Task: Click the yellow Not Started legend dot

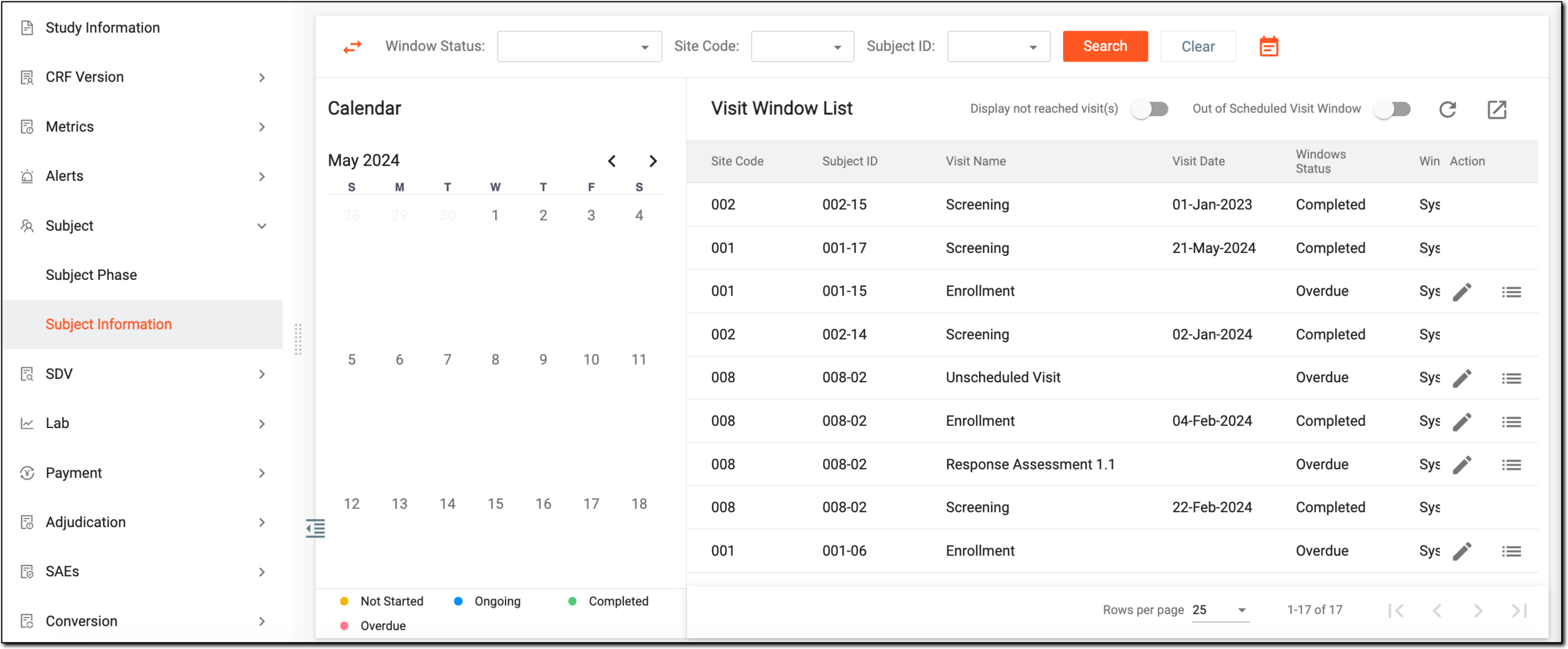Action: (x=344, y=601)
